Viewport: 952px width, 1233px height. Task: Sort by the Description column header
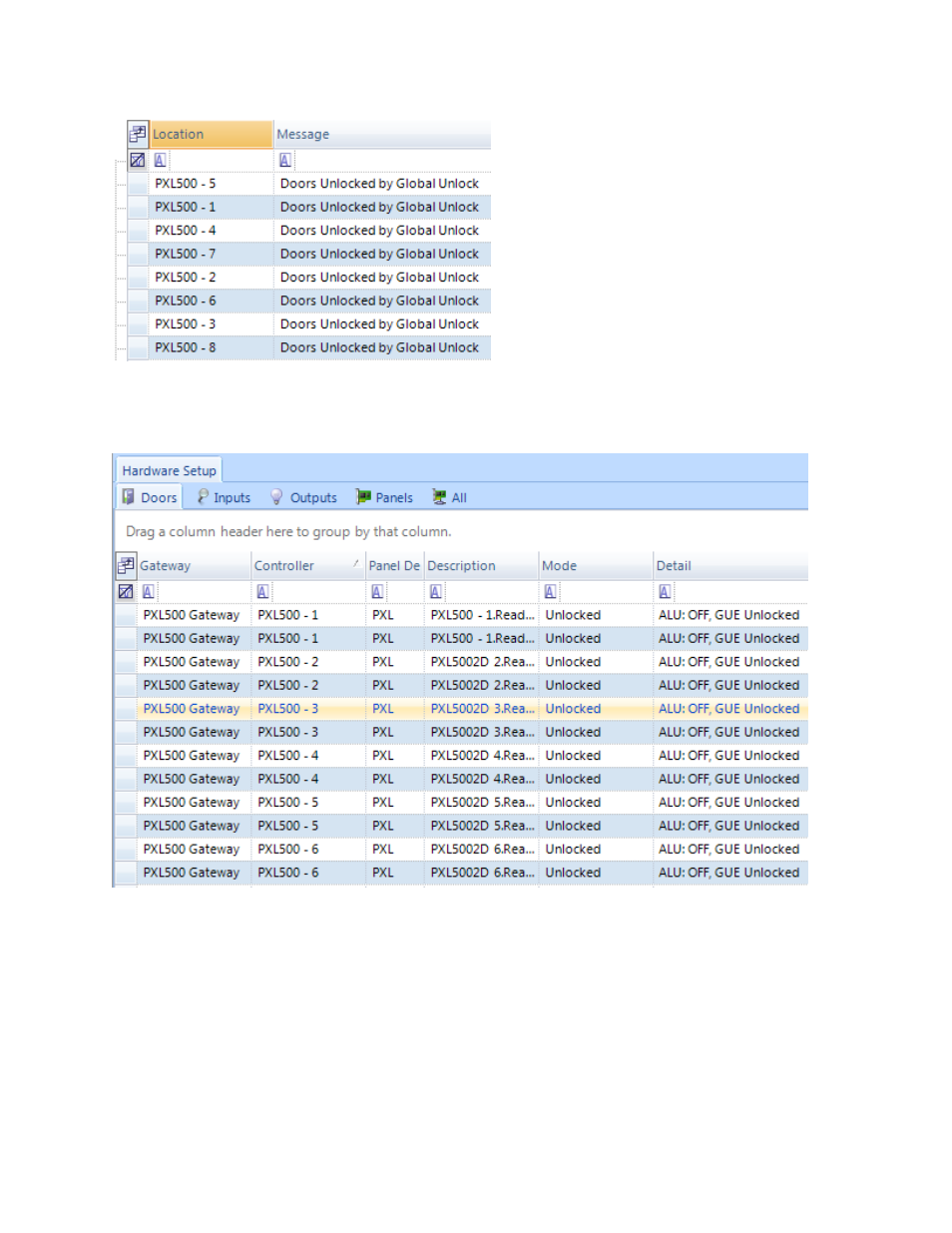pyautogui.click(x=481, y=565)
